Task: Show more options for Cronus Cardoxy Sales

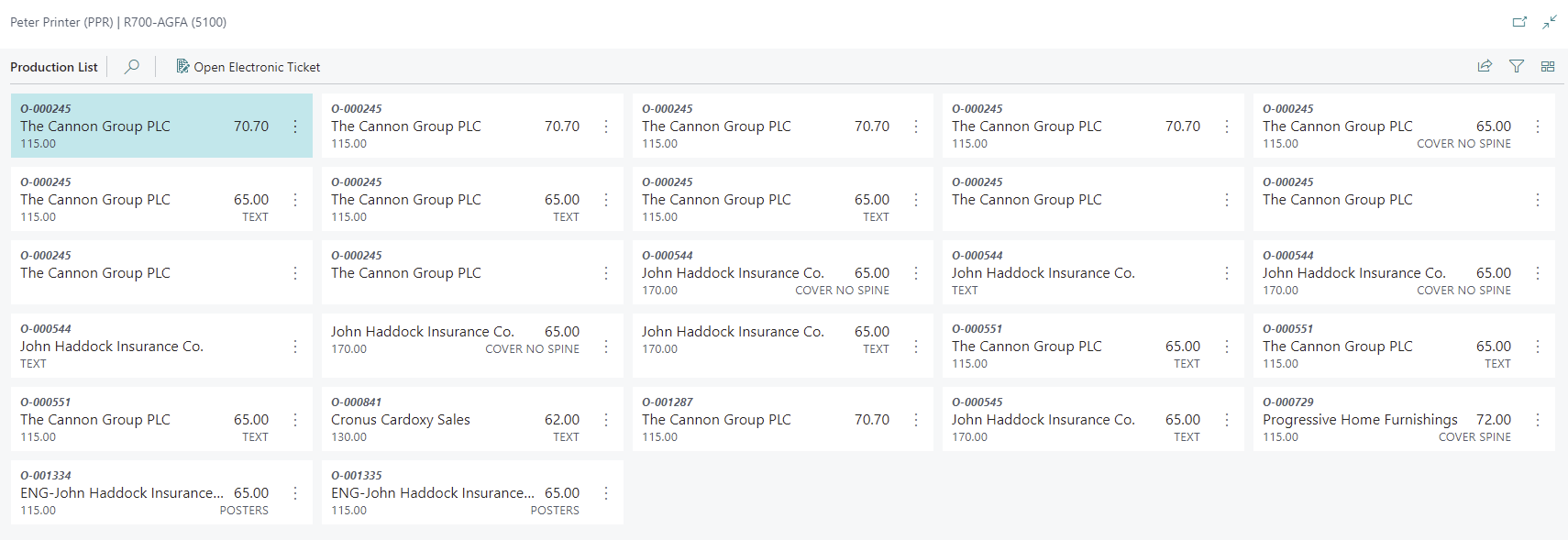Action: (x=606, y=420)
